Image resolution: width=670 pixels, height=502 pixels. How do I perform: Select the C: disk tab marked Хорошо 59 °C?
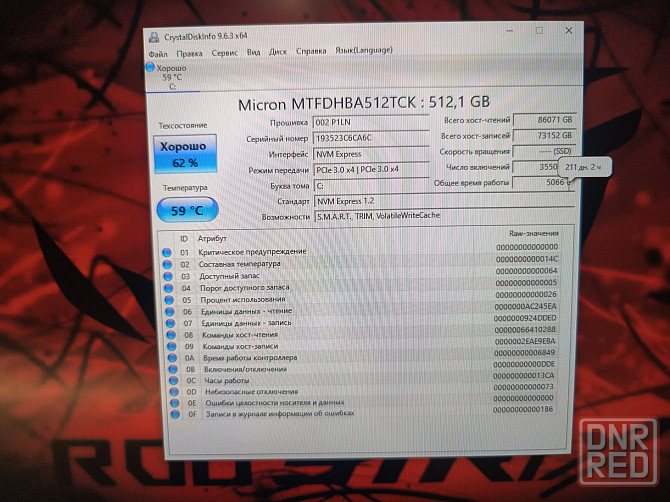(172, 77)
